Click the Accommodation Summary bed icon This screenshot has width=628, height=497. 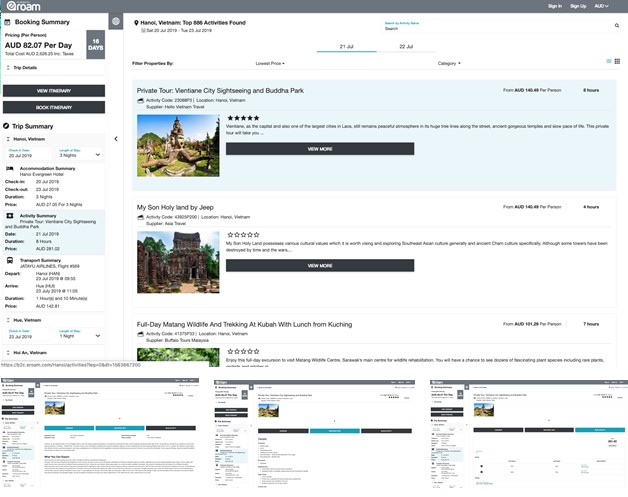pos(10,169)
